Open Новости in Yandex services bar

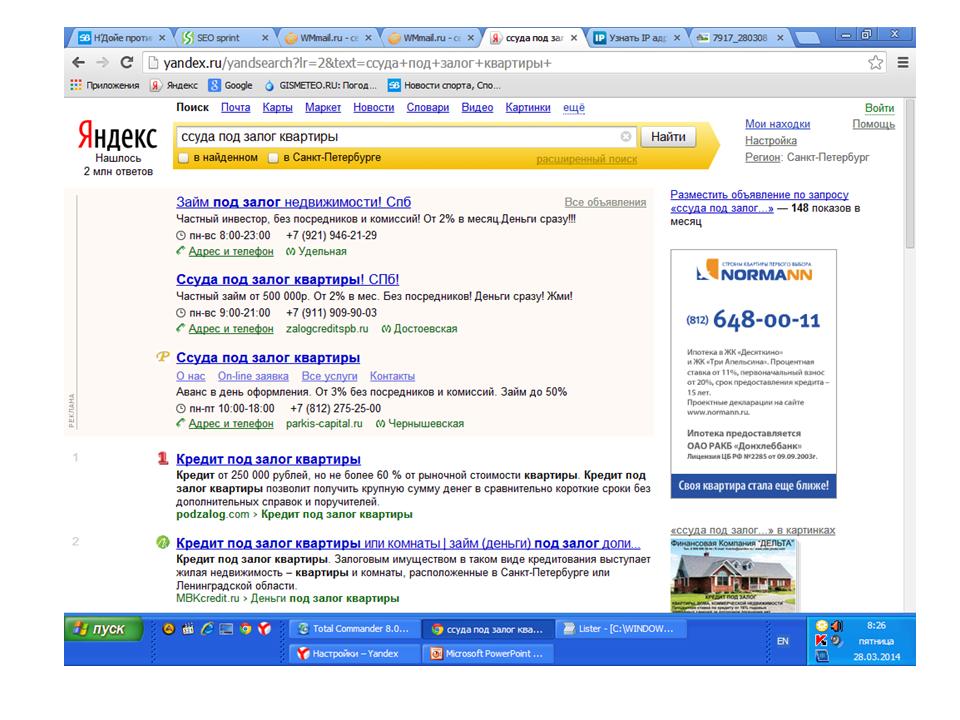[373, 108]
